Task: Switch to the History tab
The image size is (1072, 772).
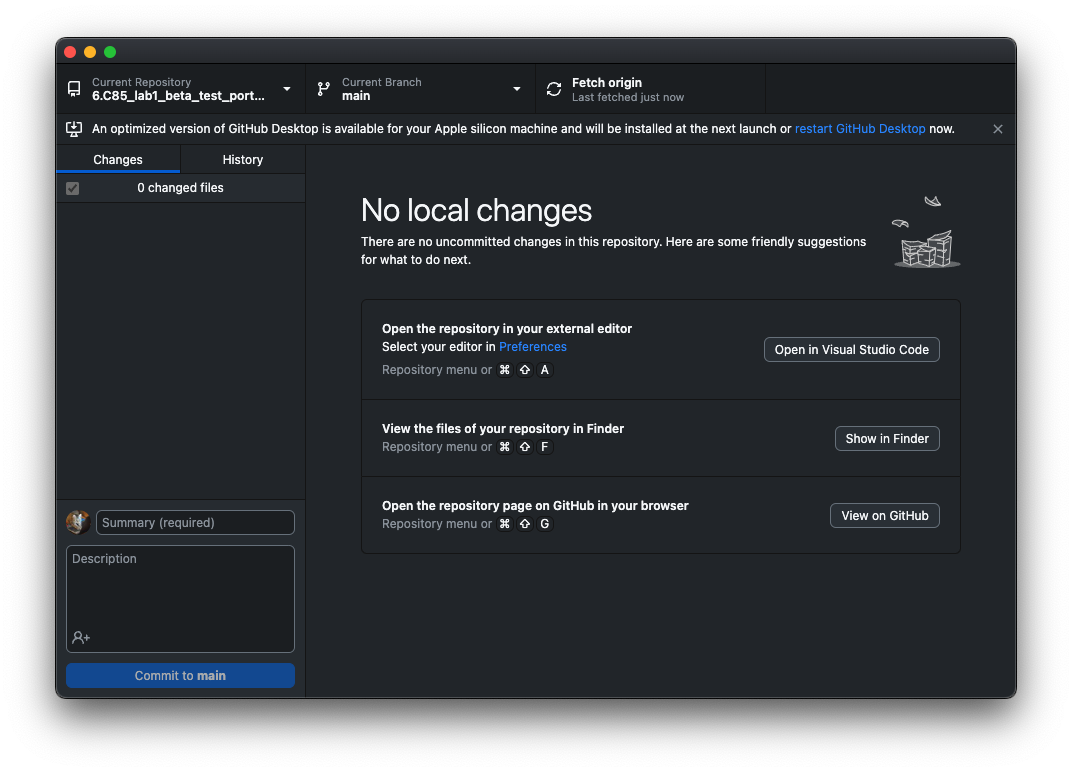Action: [242, 160]
